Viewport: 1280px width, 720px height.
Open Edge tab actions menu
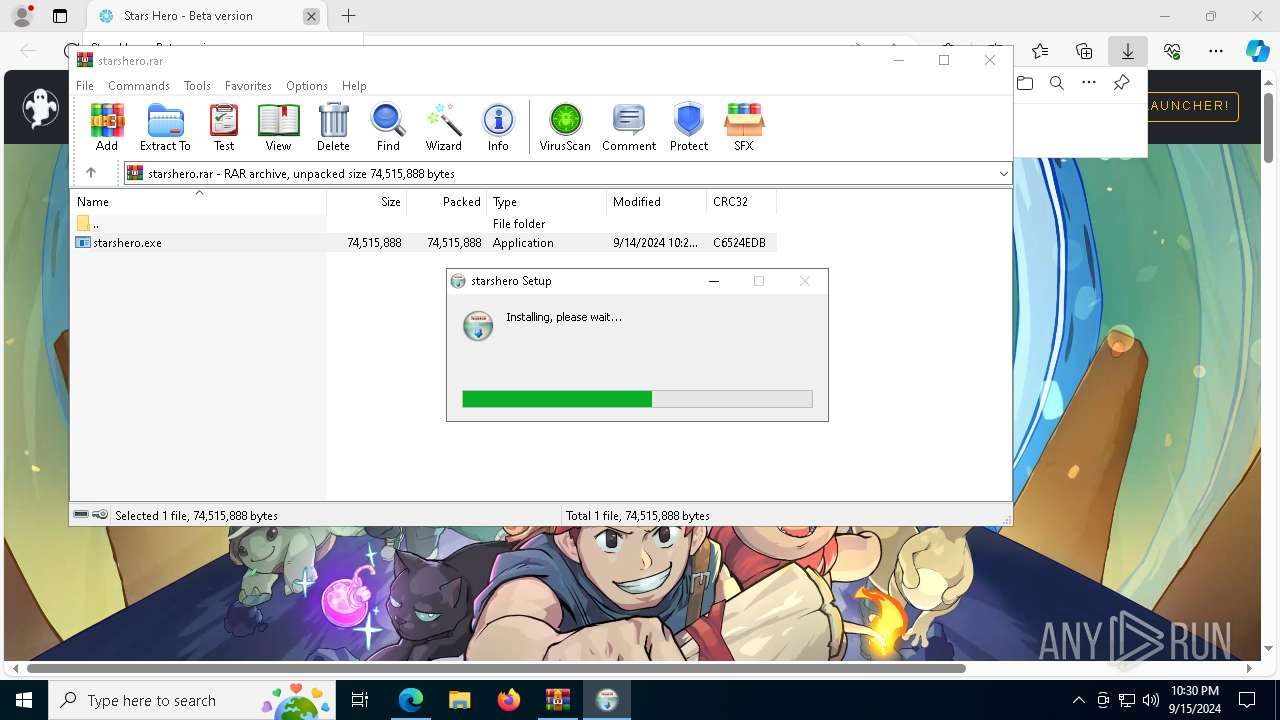click(60, 16)
